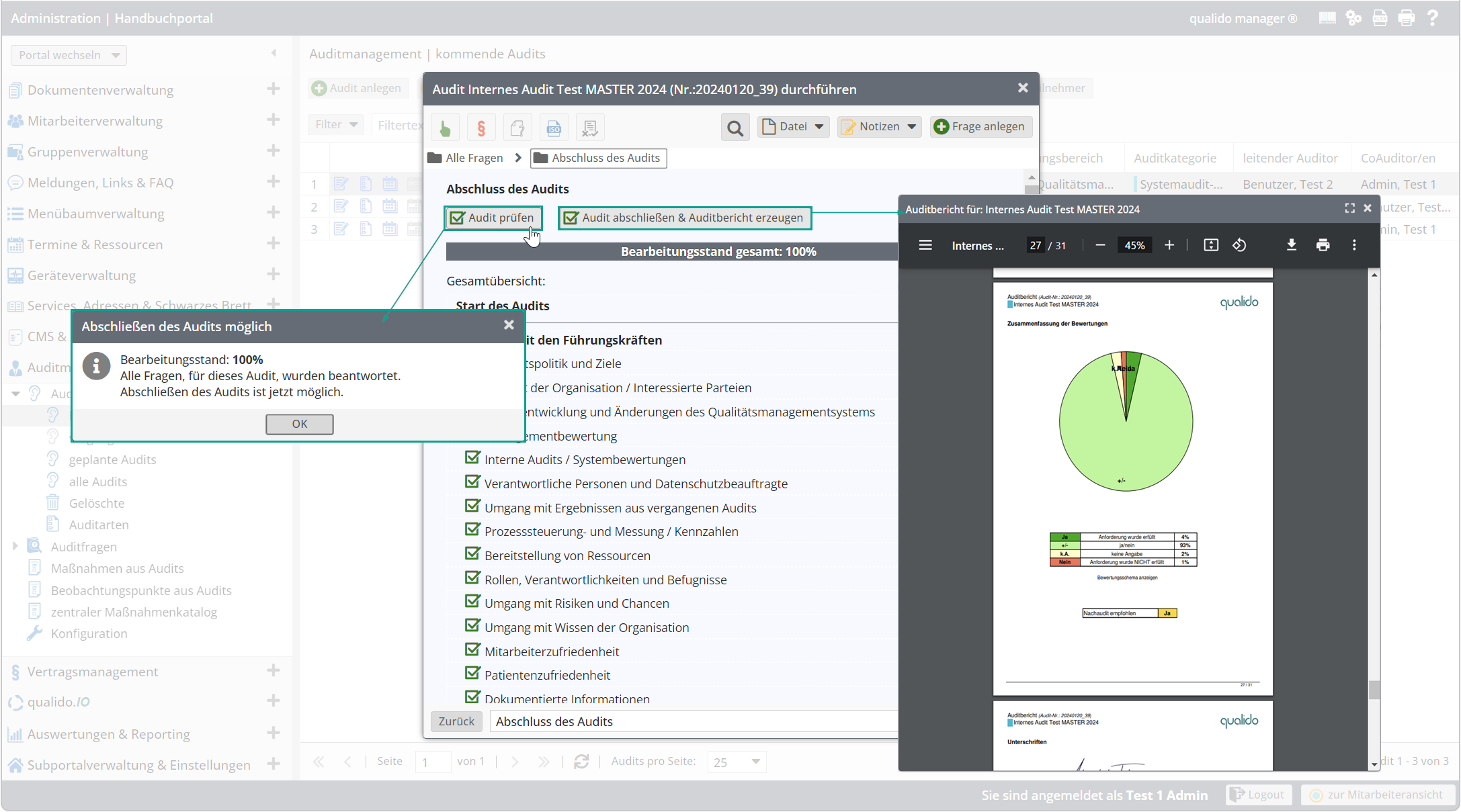Open the Notizen dropdown menu
Viewport: 1461px width, 812px height.
pos(879,127)
